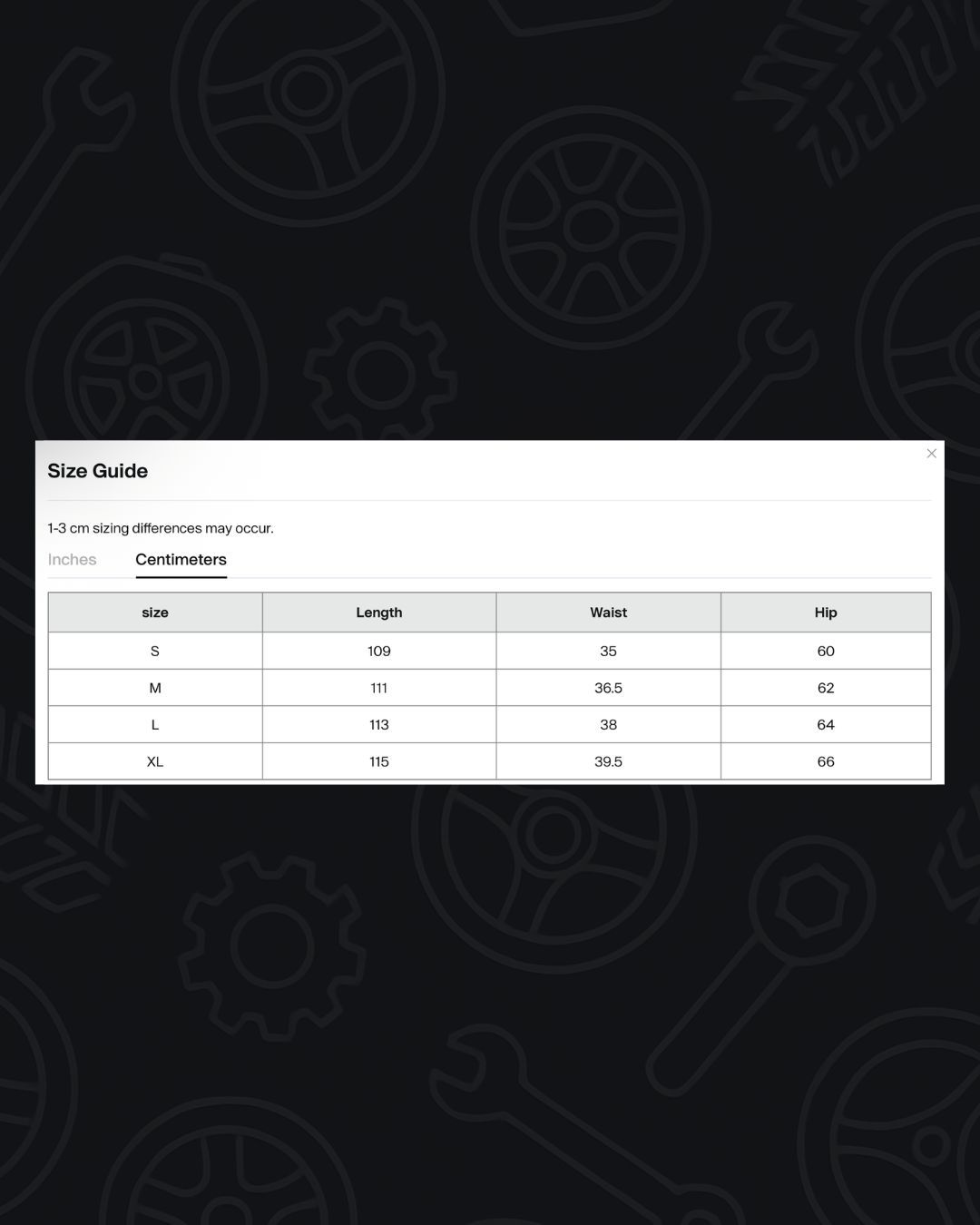The width and height of the screenshot is (980, 1225).
Task: Select the Centimeters tab
Action: point(181,560)
